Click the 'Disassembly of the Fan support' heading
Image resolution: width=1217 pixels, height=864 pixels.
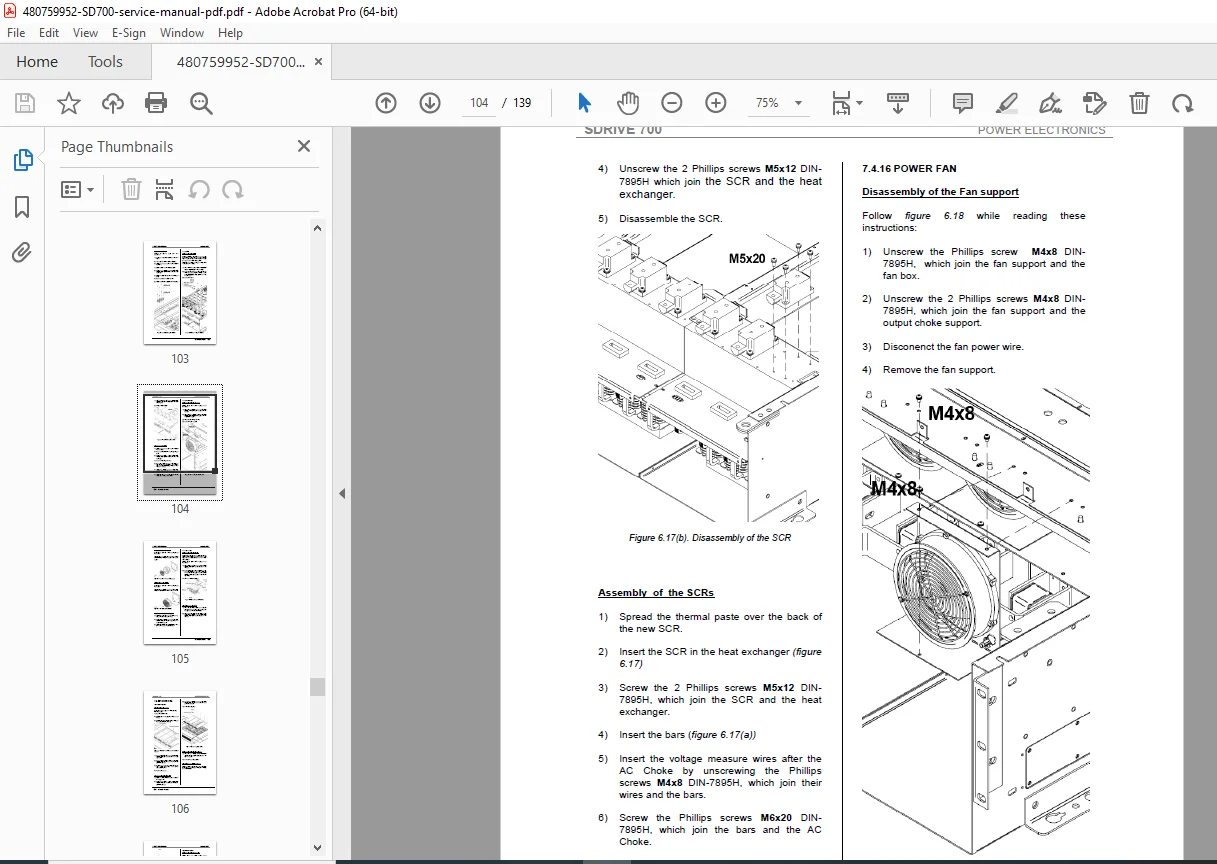[940, 192]
